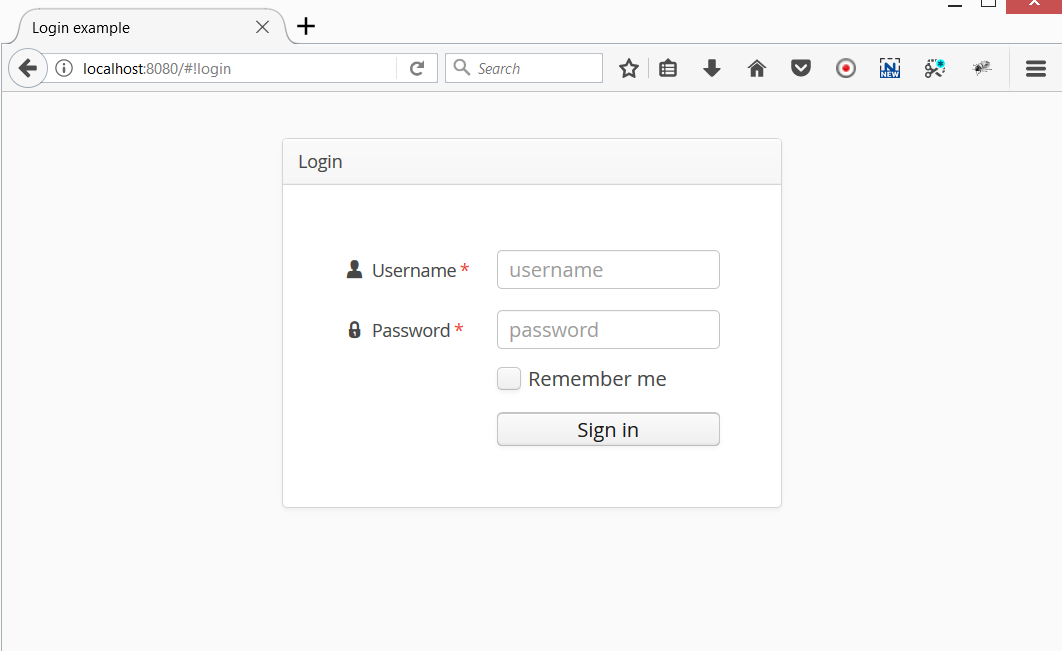Enable the Remember me checkbox
The width and height of the screenshot is (1062, 651).
point(509,379)
